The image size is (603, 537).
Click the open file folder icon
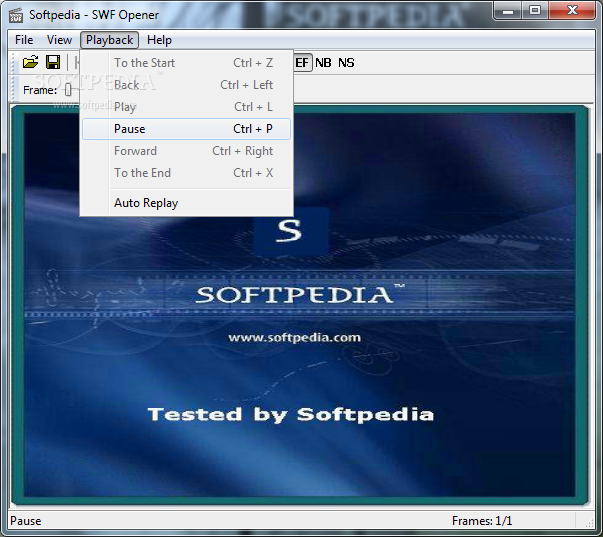pos(30,62)
